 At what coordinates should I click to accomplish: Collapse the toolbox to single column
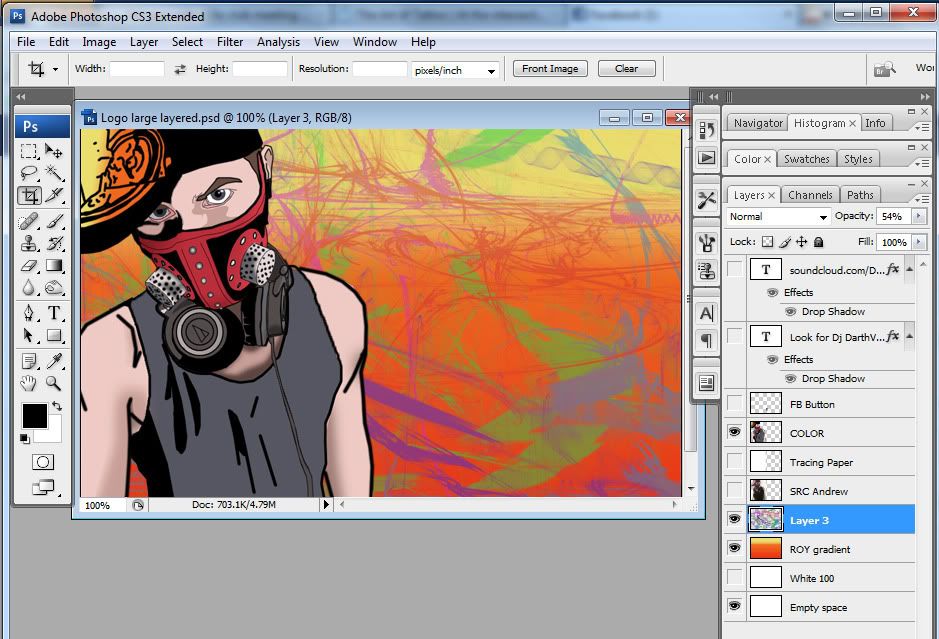coord(21,96)
